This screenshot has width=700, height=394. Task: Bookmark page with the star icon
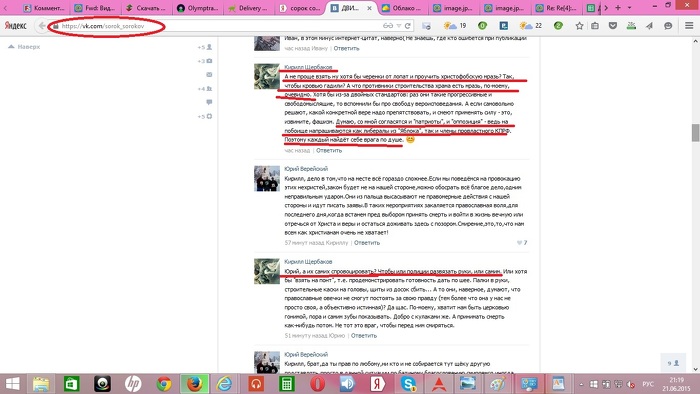[579, 26]
